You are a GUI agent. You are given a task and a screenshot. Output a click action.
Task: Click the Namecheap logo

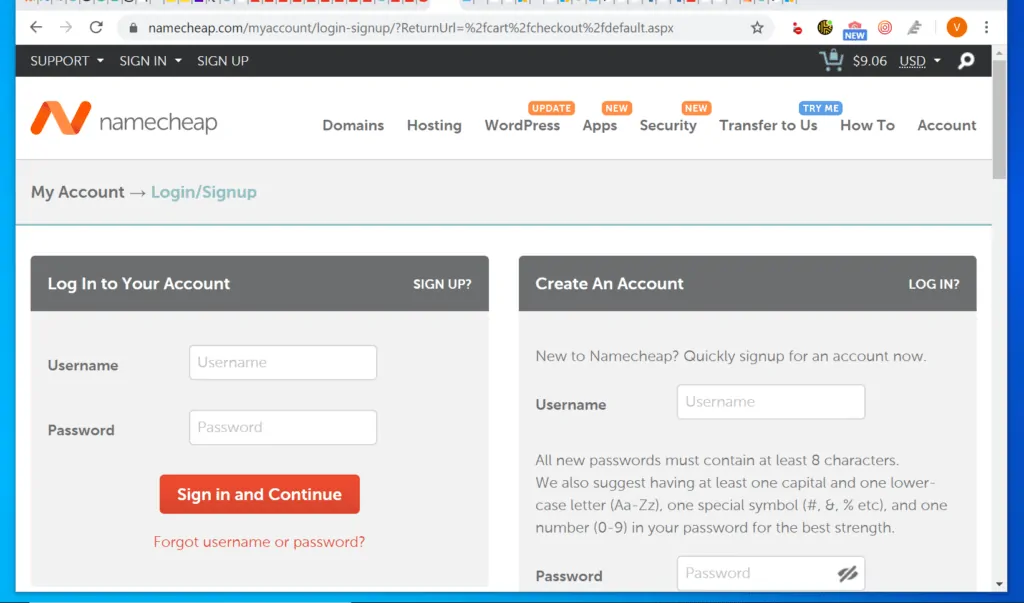(123, 118)
